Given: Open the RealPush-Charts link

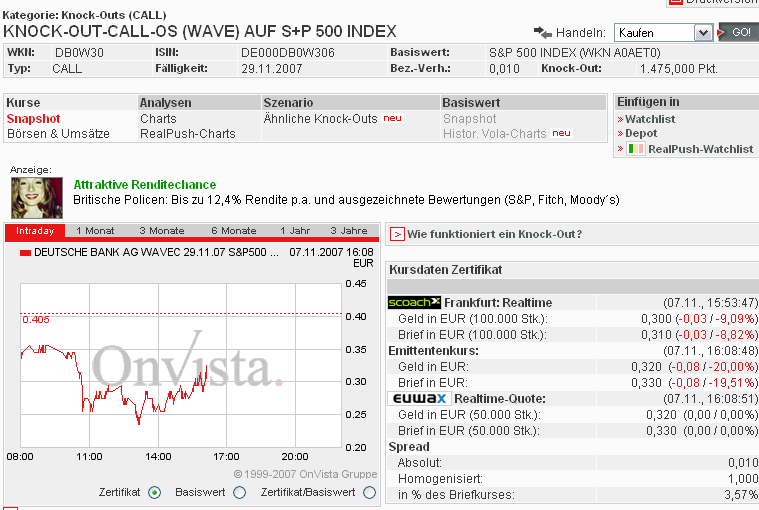Looking at the screenshot, I should [188, 134].
